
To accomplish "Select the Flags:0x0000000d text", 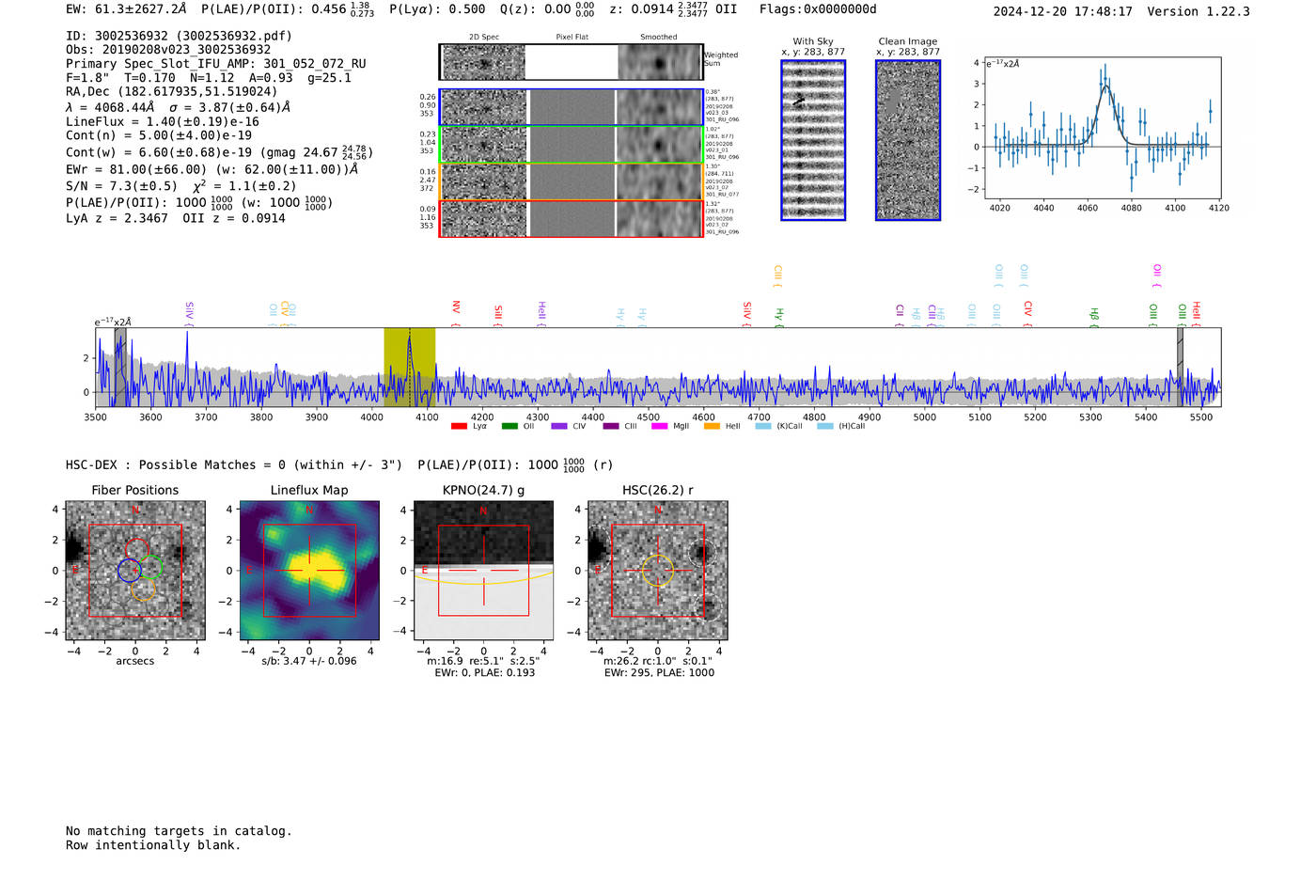I will 818,9.
